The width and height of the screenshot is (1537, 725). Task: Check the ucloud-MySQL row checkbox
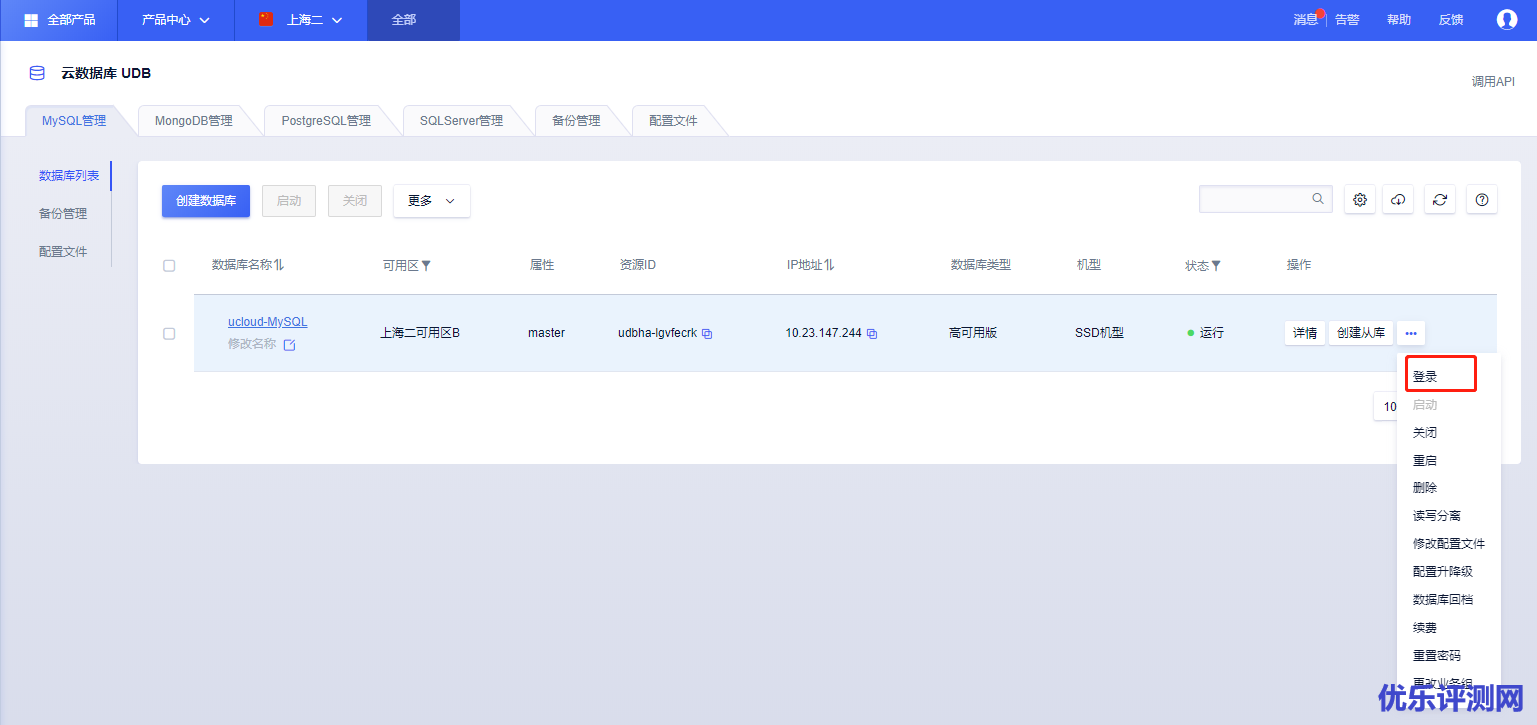[169, 334]
